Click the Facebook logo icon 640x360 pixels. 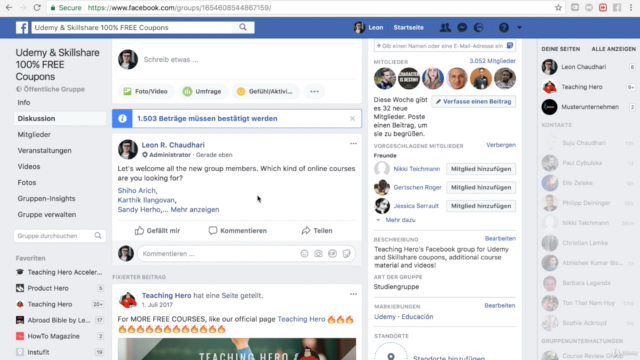[22, 27]
